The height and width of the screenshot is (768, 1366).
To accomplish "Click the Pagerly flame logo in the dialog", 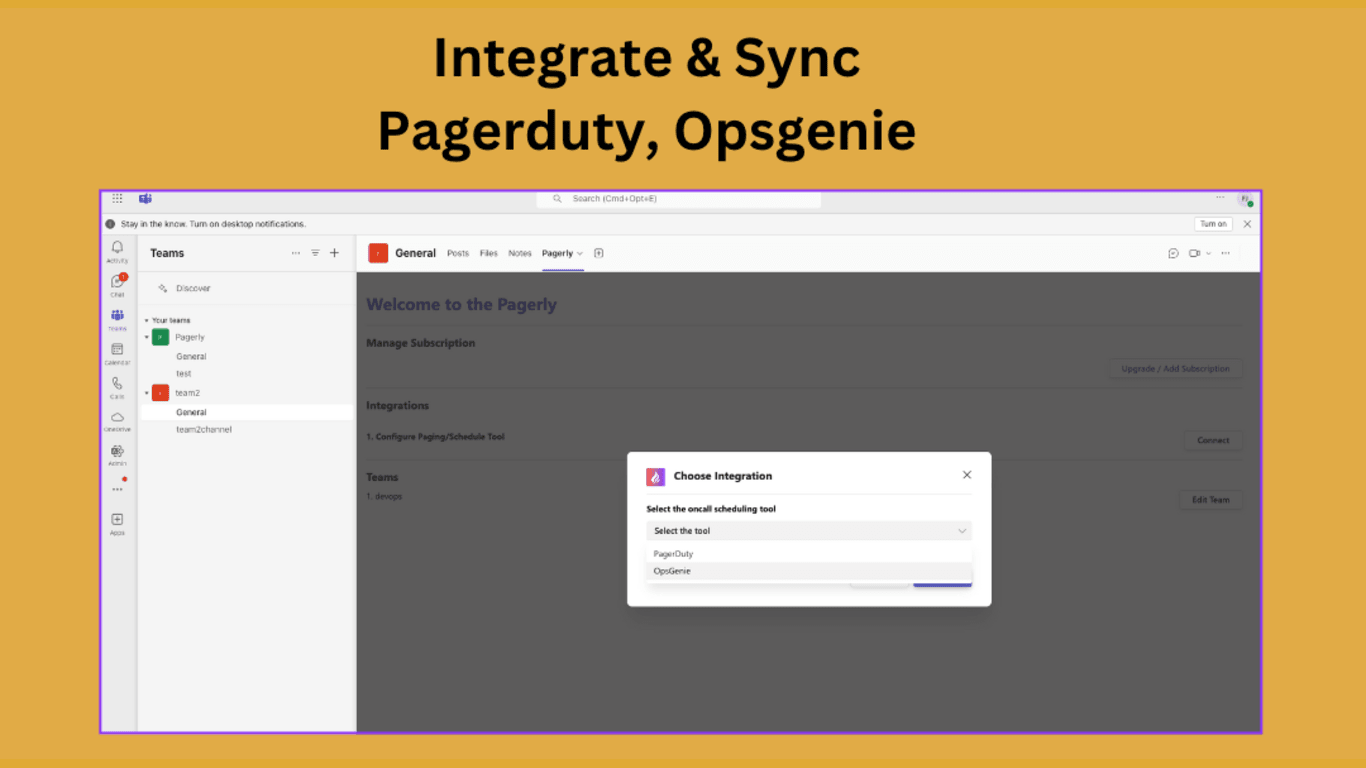I will click(x=656, y=477).
